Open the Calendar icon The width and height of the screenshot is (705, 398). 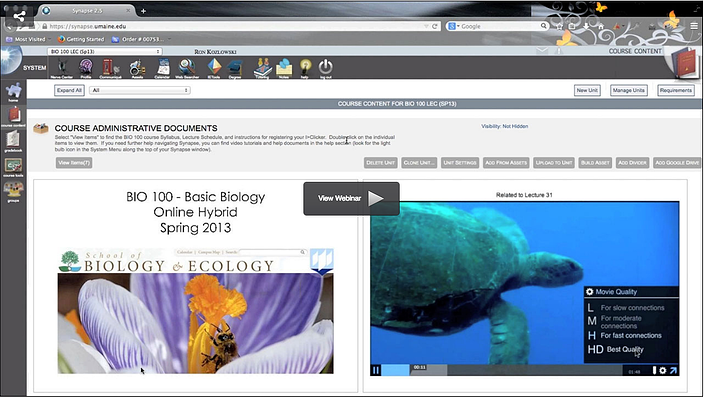click(162, 68)
